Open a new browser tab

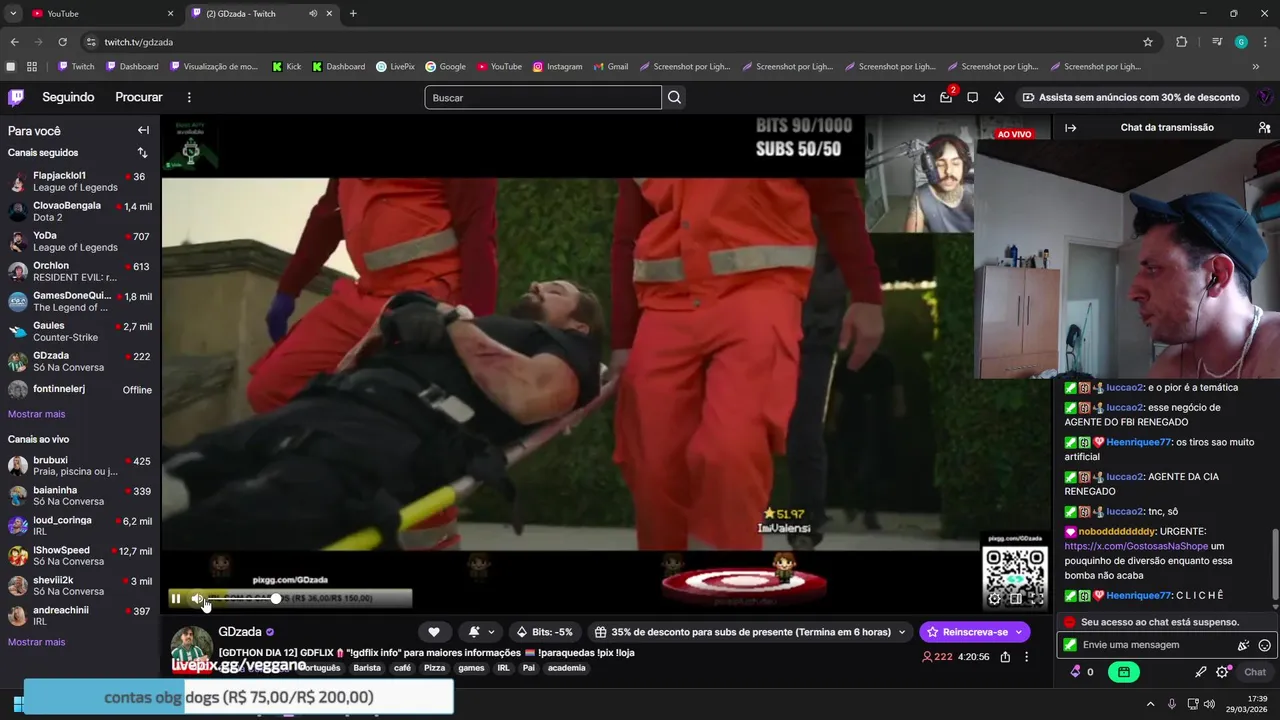353,14
